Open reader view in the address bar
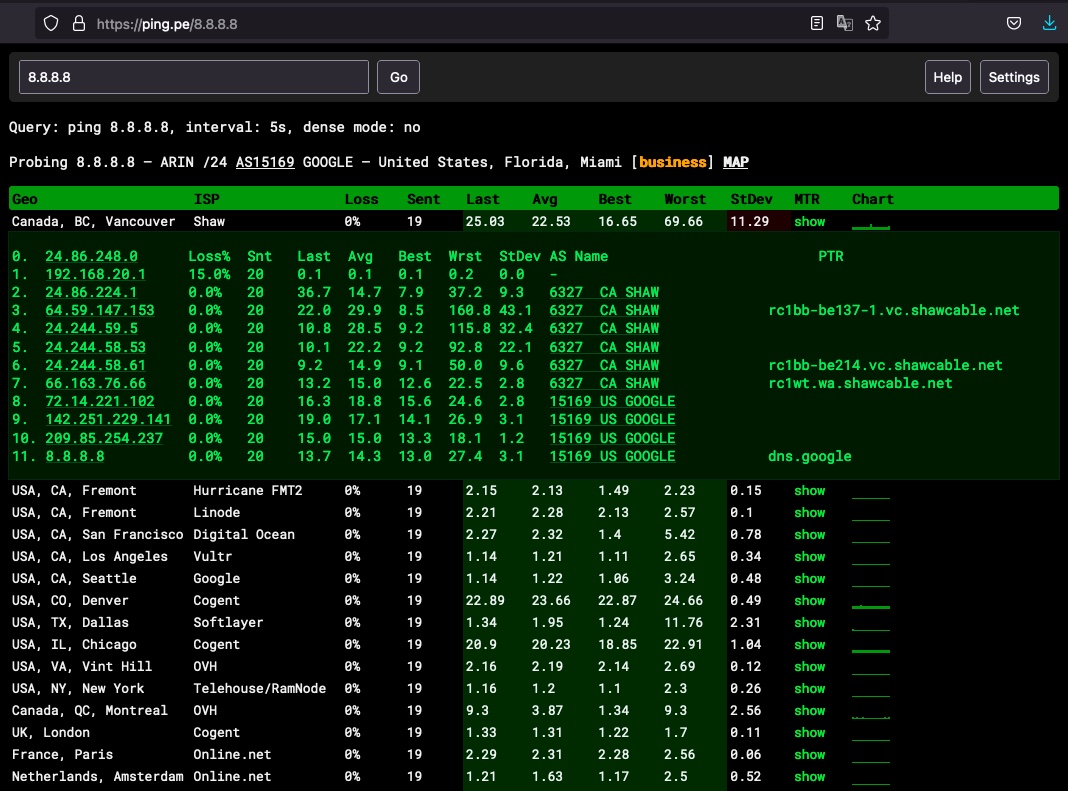1068x791 pixels. [x=816, y=22]
